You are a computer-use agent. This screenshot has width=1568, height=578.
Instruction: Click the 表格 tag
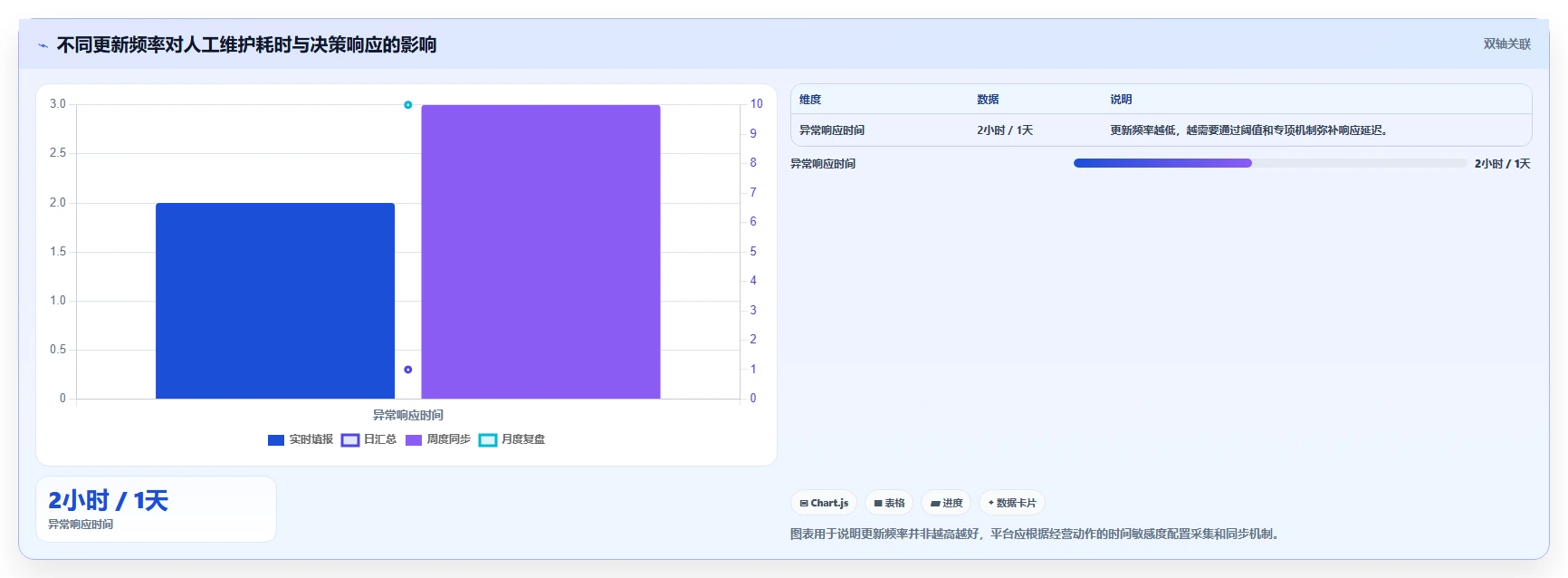point(889,503)
